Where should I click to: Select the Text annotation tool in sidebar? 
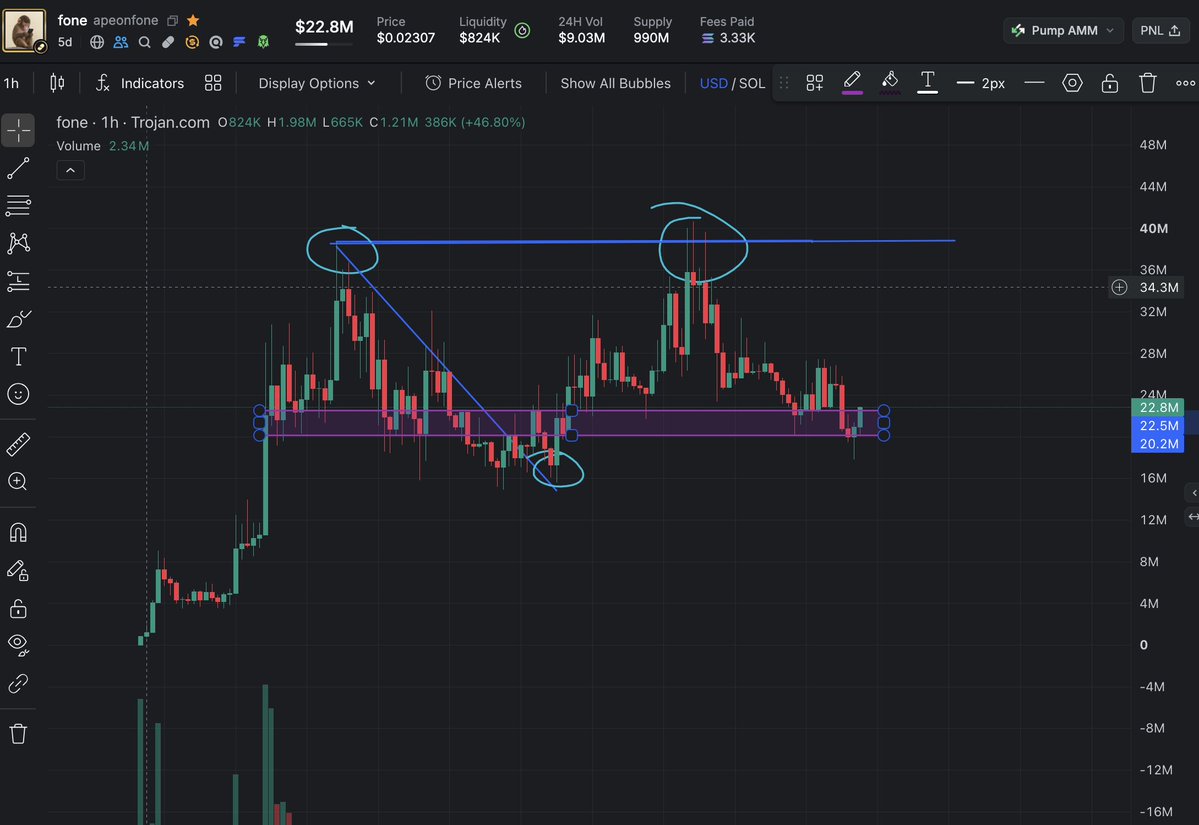click(18, 356)
